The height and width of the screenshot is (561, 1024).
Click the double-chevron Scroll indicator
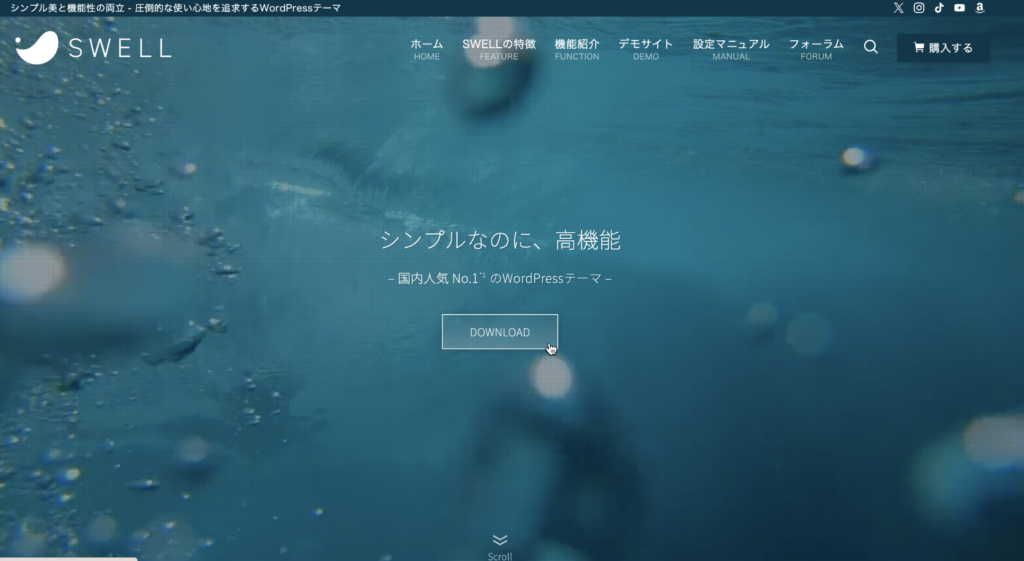pos(500,541)
